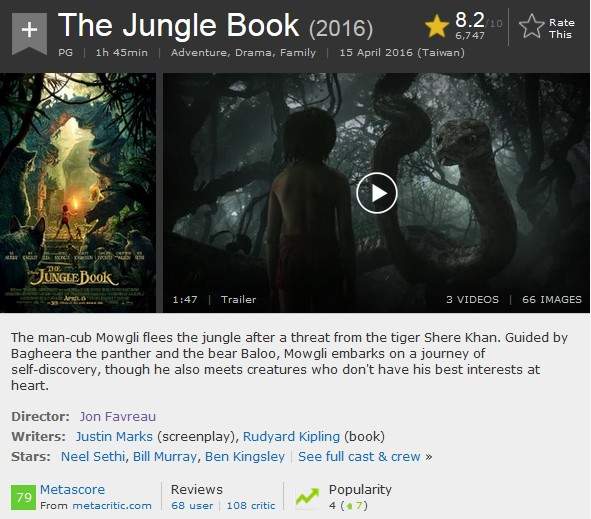This screenshot has width=591, height=519.
Task: Open writer Justin Marks' page
Action: point(114,436)
